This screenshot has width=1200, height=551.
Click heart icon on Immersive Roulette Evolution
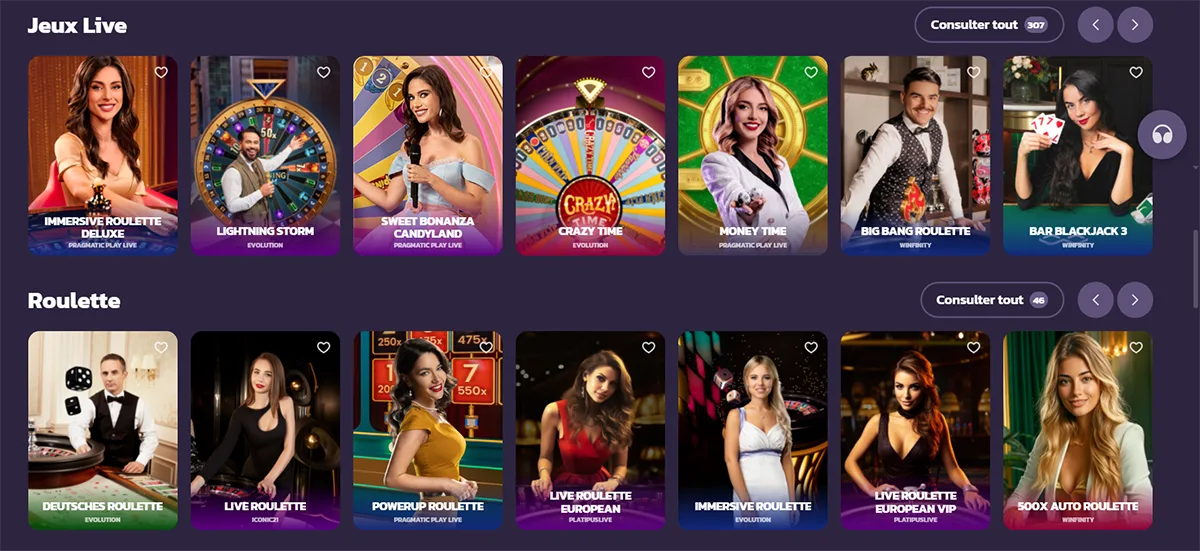click(x=811, y=347)
